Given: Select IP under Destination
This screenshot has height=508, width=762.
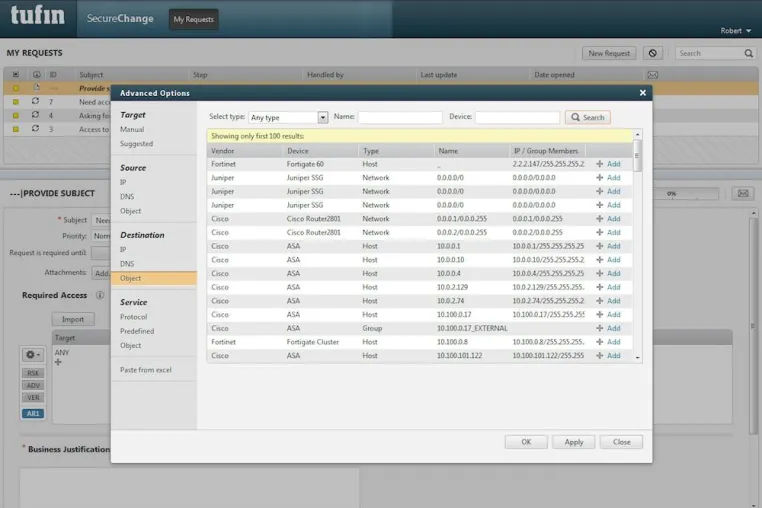Looking at the screenshot, I should point(123,249).
